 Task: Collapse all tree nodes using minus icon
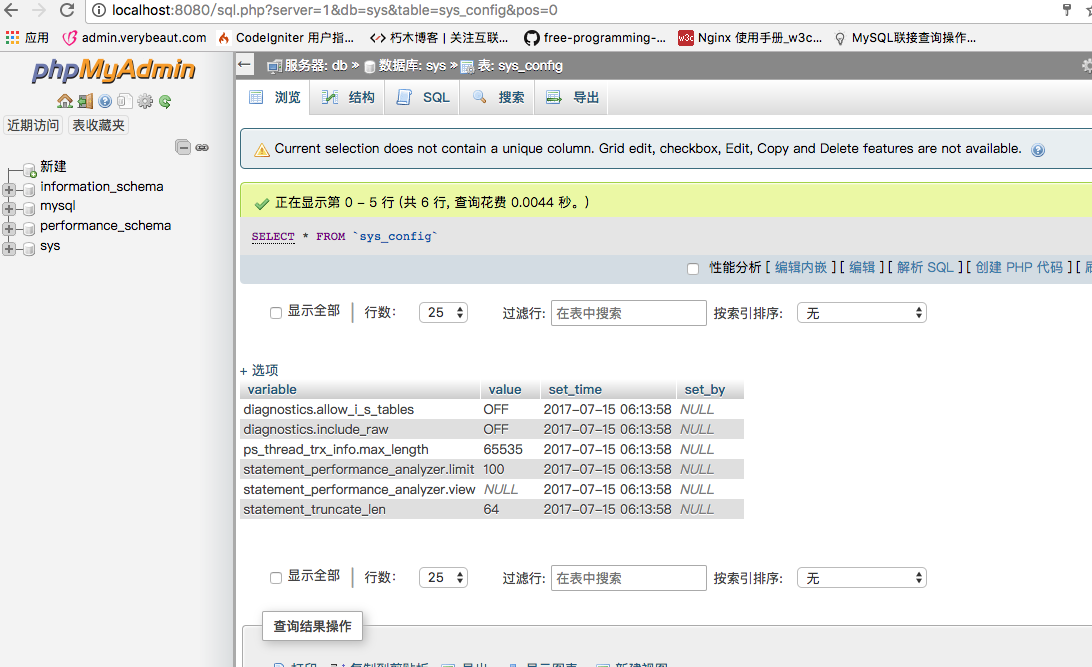tap(183, 147)
